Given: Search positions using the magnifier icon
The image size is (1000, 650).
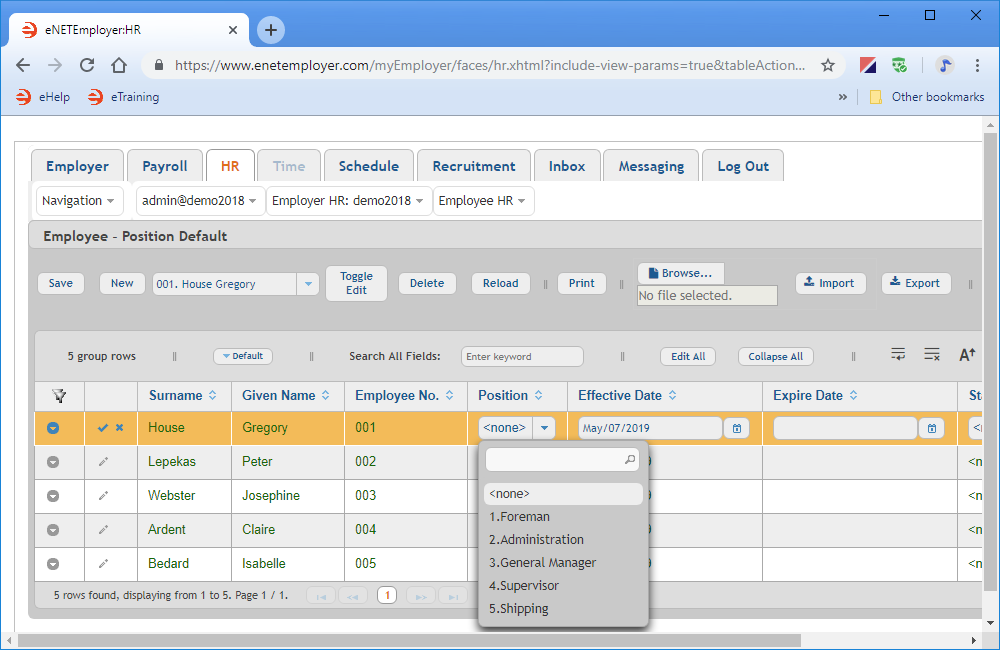Looking at the screenshot, I should pos(628,458).
